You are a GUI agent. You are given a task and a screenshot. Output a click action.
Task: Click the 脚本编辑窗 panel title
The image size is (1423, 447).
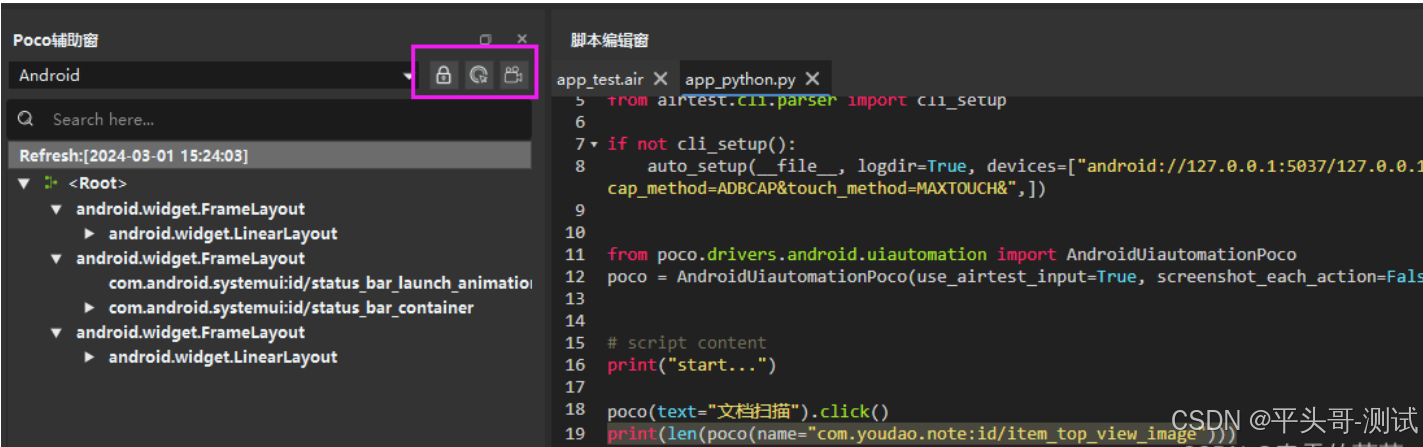(609, 40)
